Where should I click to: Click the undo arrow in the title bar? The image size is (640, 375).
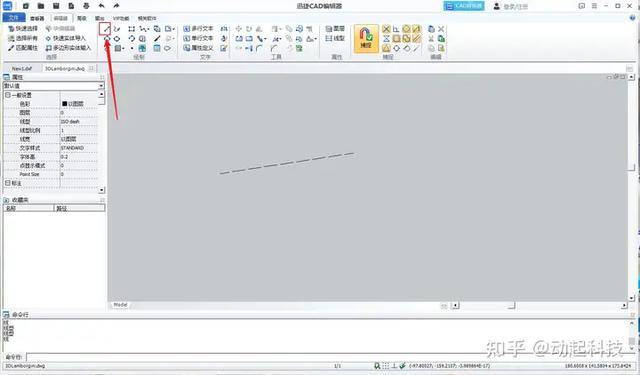tap(102, 6)
